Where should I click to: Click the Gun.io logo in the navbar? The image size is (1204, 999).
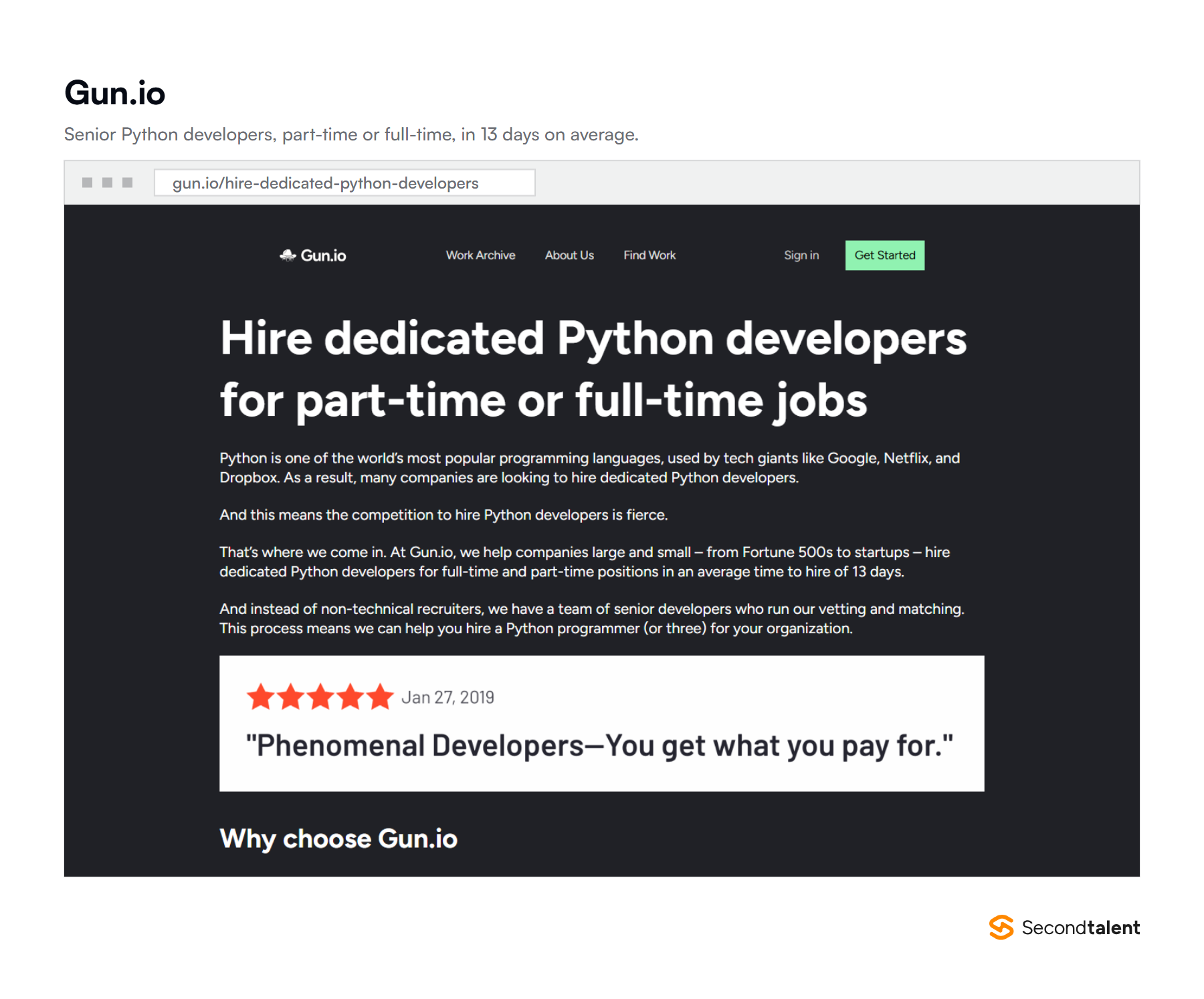tap(313, 255)
